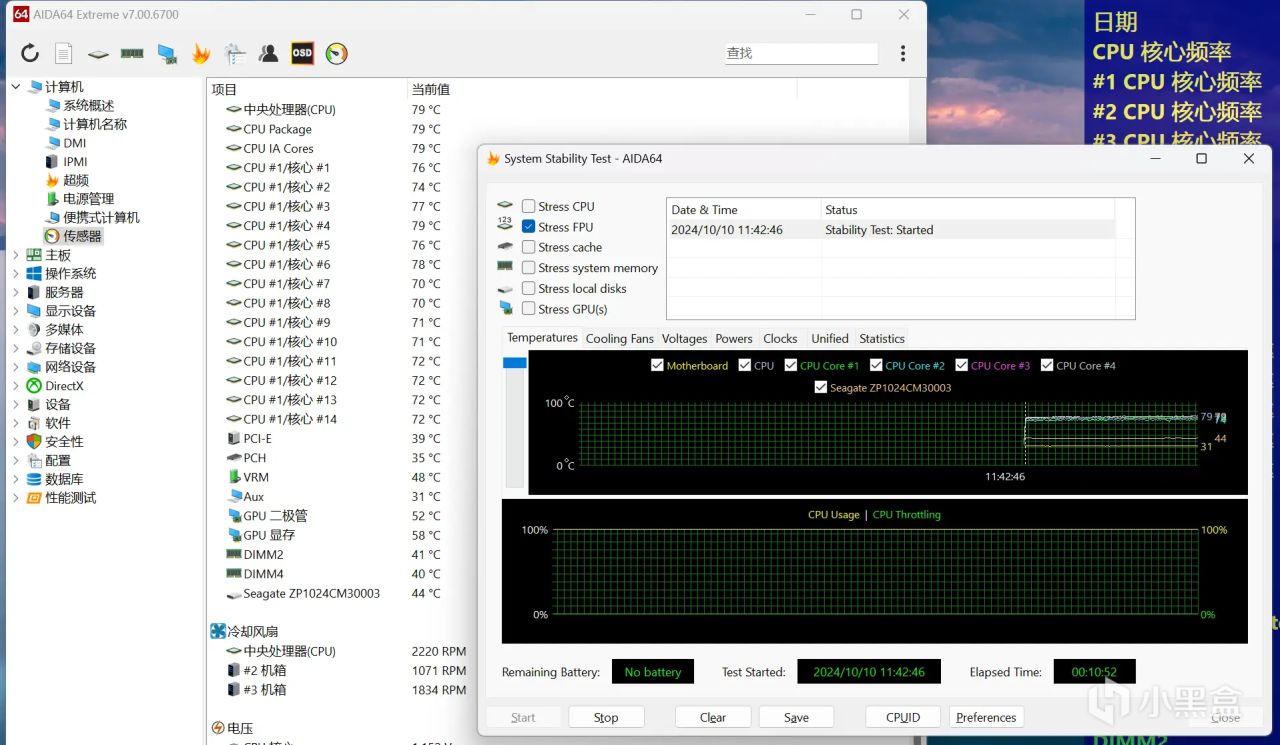Open the OSD panel toolbar icon
Viewport: 1280px width, 745px height.
point(302,54)
